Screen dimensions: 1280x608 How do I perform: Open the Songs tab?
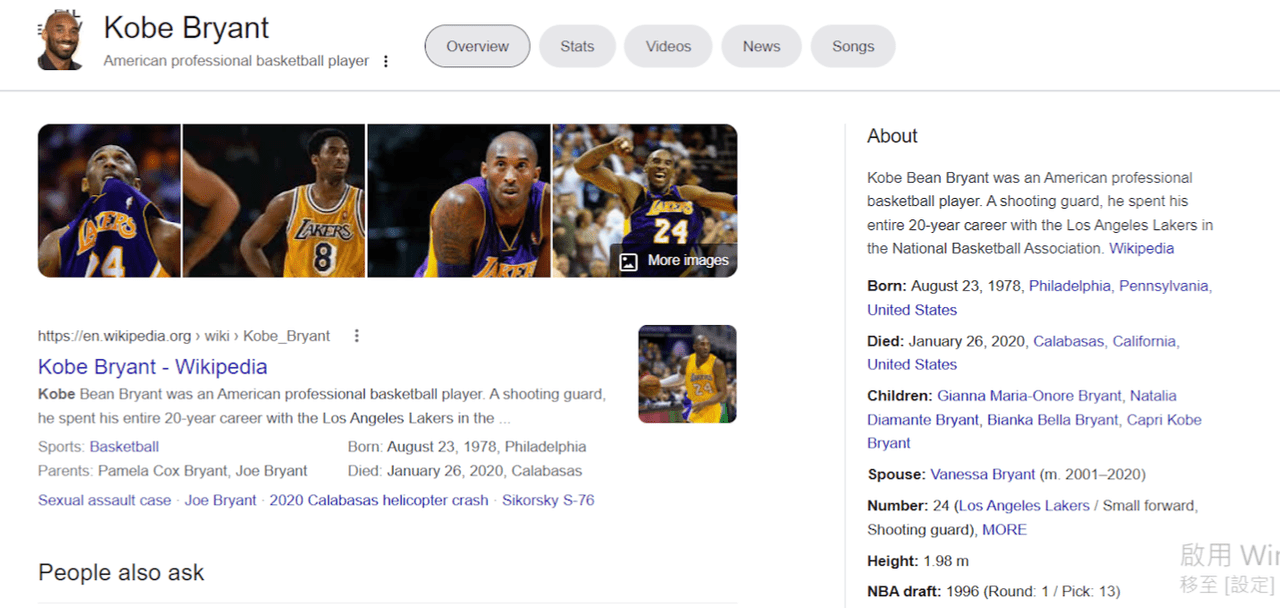(x=853, y=46)
